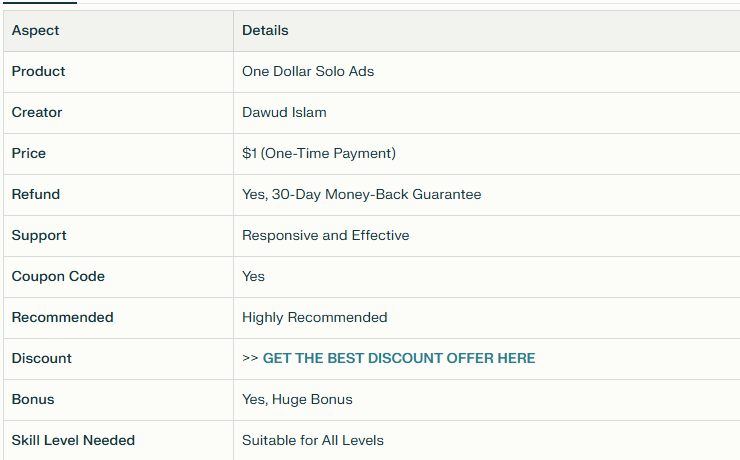Click the Coupon Code row label

click(58, 276)
